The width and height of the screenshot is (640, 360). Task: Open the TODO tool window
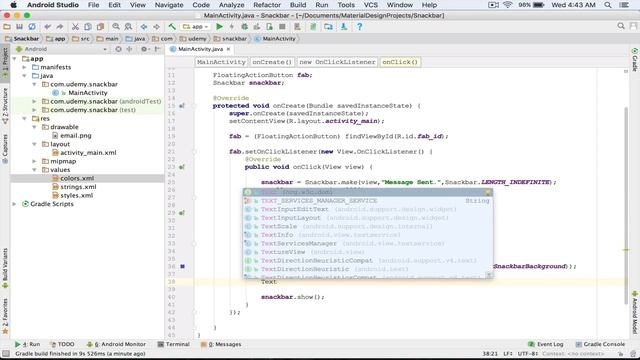[62, 344]
